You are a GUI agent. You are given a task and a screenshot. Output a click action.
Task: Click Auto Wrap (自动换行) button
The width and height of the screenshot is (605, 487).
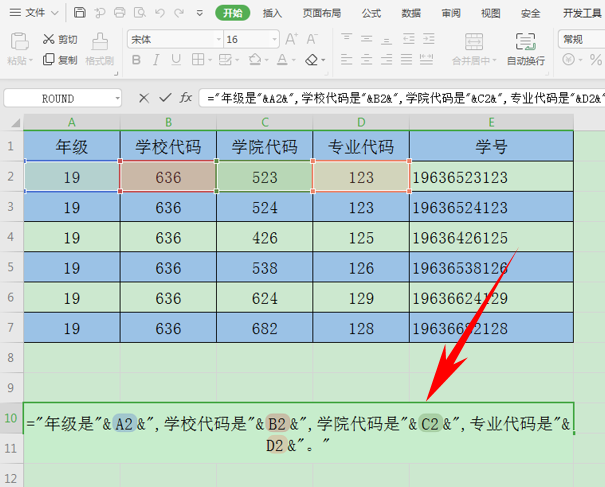526,49
